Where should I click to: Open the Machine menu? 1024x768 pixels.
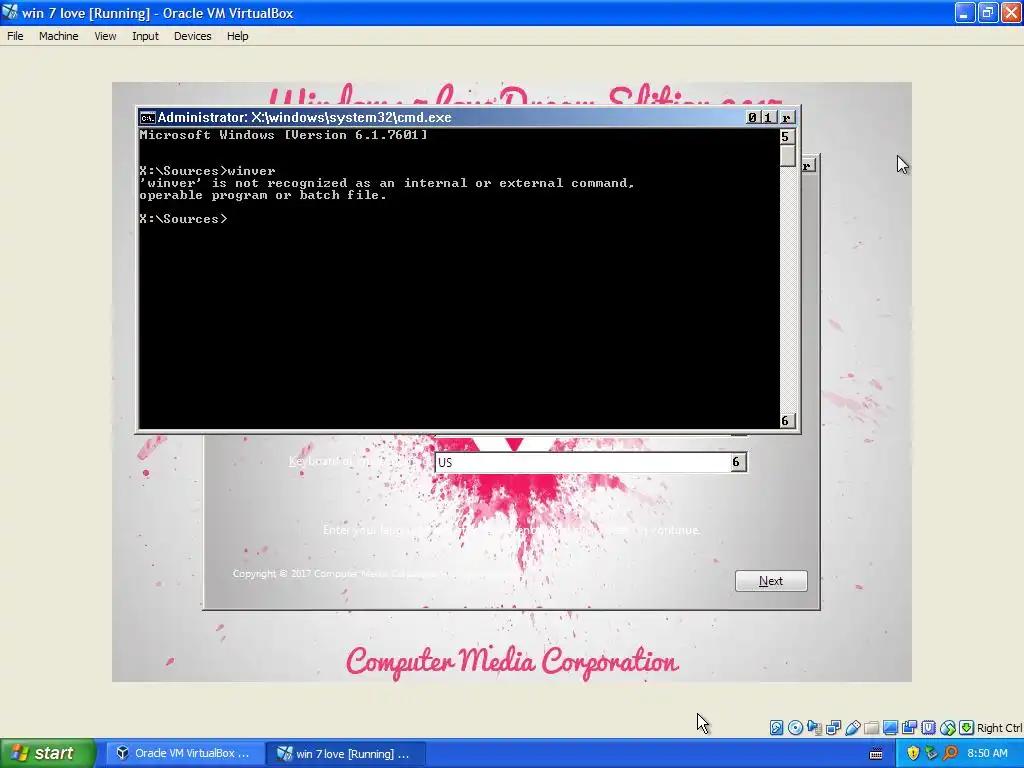(x=58, y=36)
